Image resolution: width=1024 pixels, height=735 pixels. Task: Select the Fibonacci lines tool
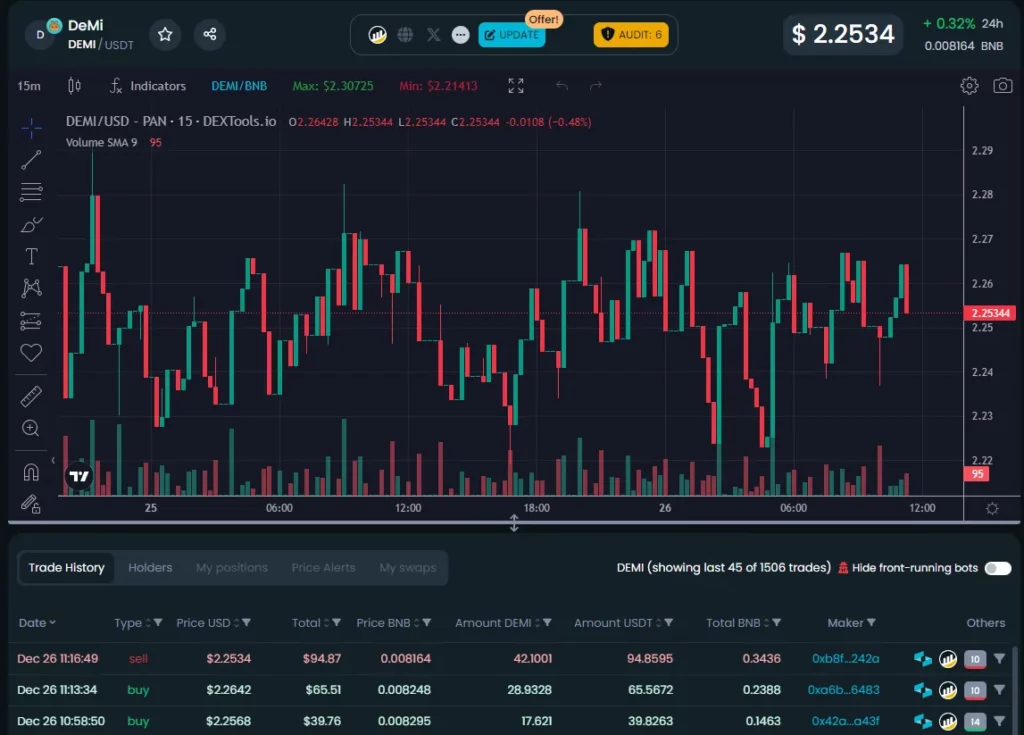point(31,191)
